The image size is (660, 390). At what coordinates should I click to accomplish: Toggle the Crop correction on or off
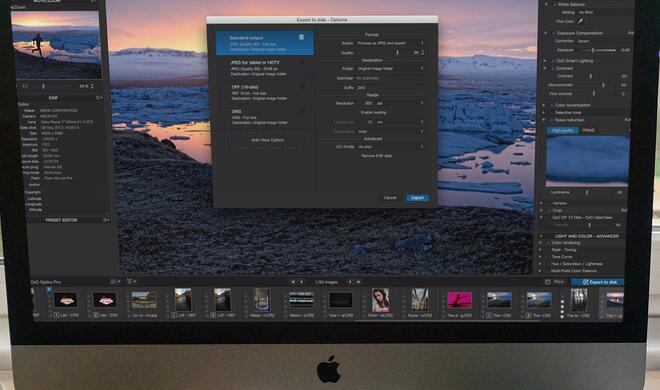pos(549,210)
